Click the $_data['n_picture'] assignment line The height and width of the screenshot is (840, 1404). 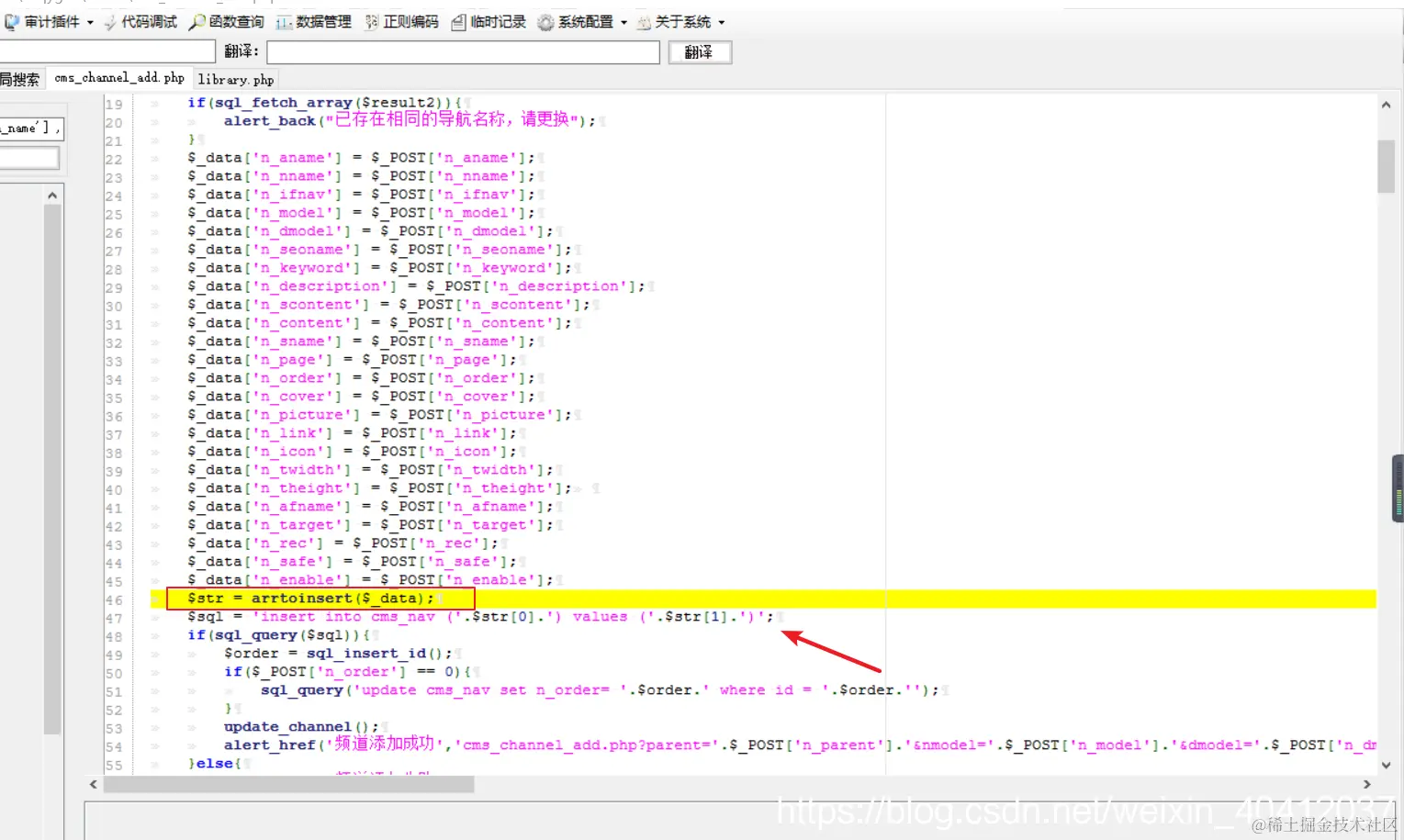[379, 415]
